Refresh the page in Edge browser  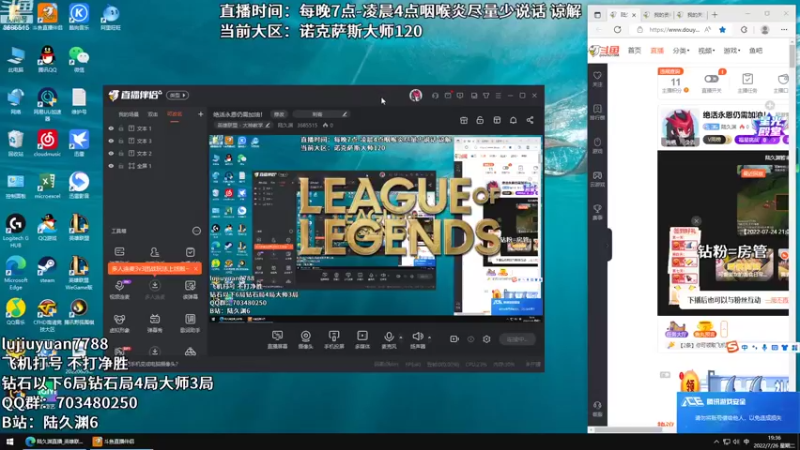coord(617,30)
